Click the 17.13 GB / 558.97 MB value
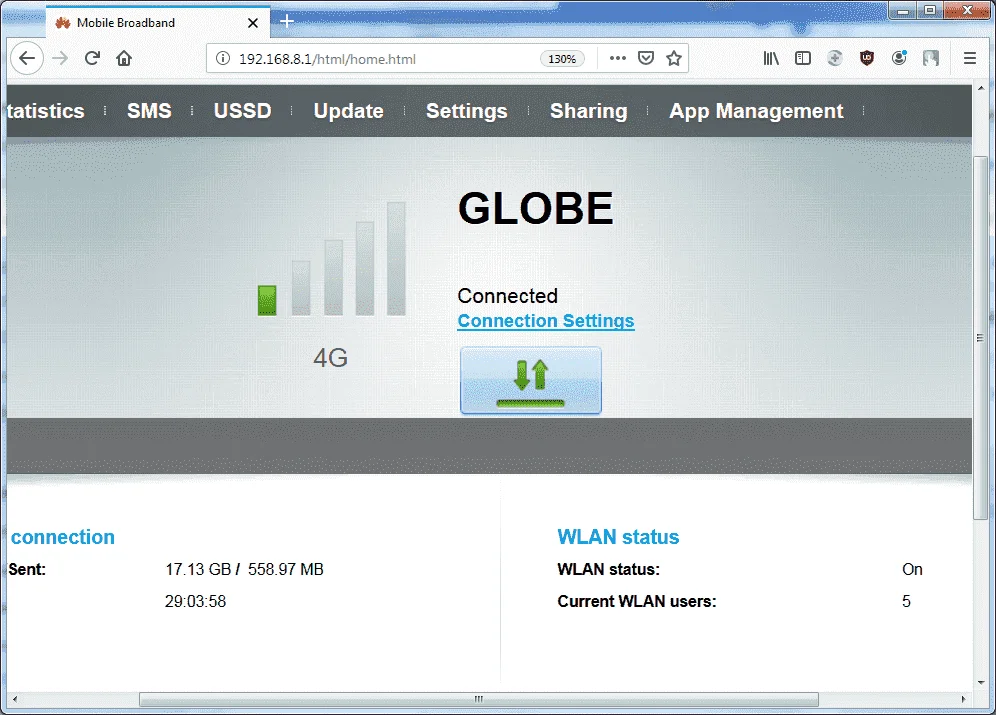Screen dimensions: 996x715 [245, 570]
